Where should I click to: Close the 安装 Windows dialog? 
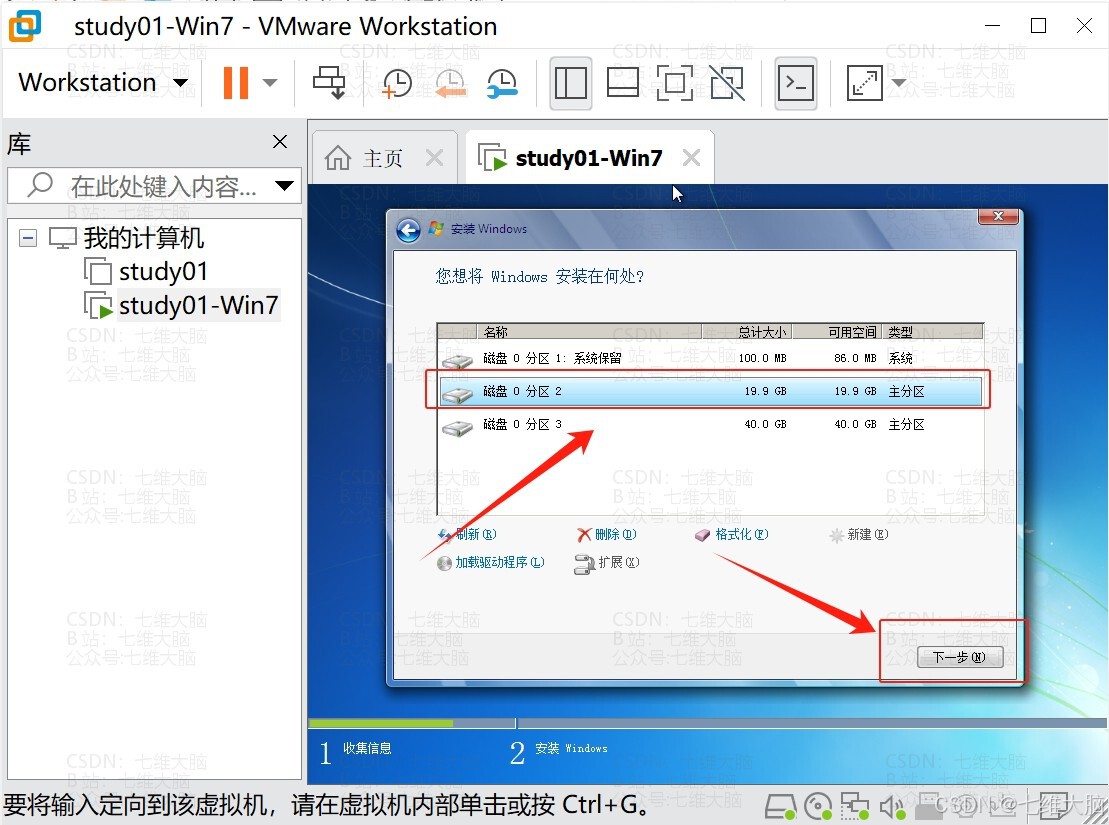click(x=998, y=216)
